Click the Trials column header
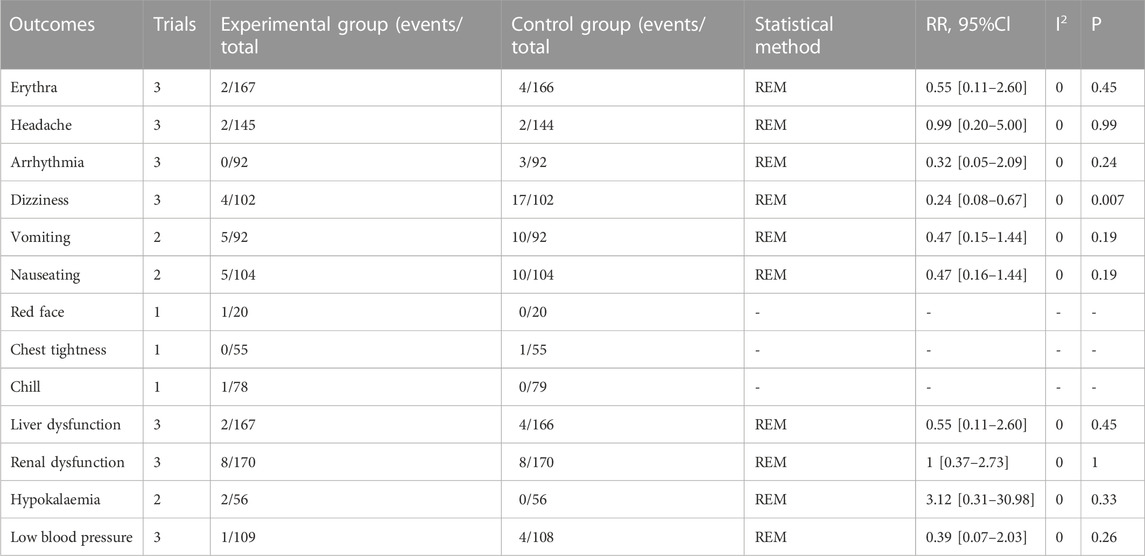 tap(175, 24)
